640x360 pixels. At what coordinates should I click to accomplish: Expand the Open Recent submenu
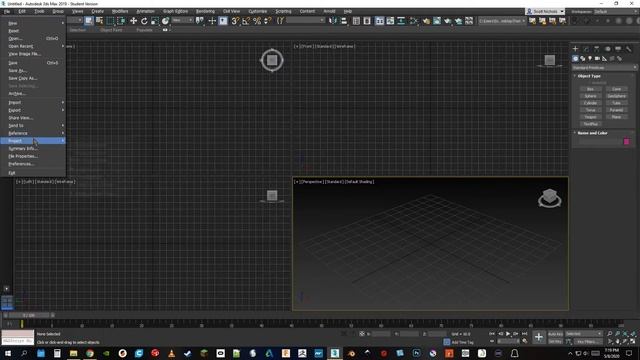[33, 46]
